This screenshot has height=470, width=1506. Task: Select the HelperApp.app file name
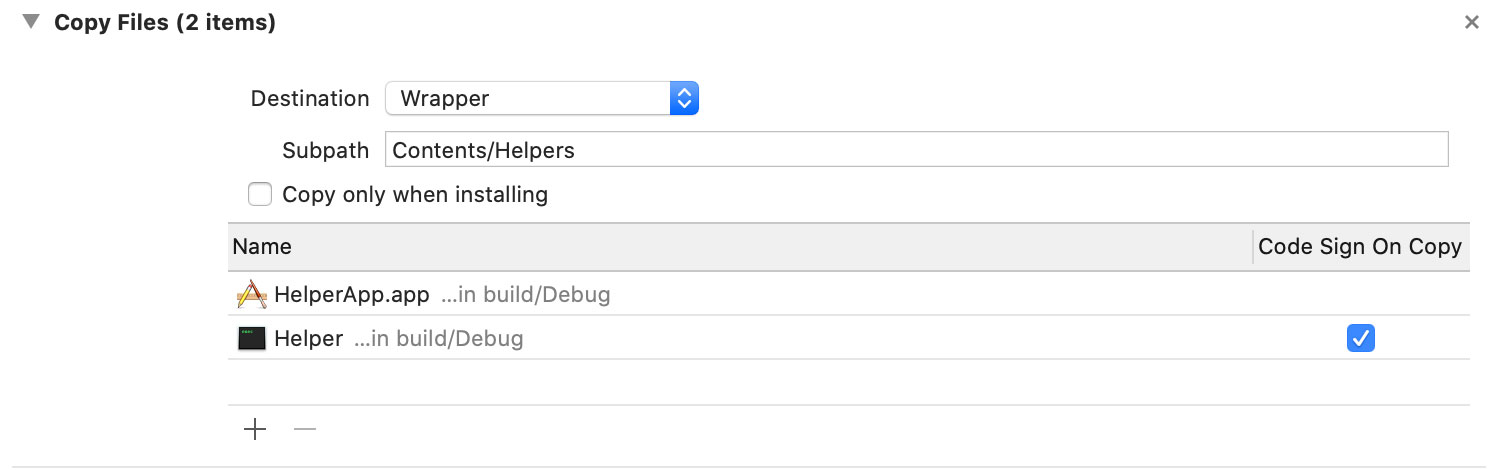tap(352, 295)
